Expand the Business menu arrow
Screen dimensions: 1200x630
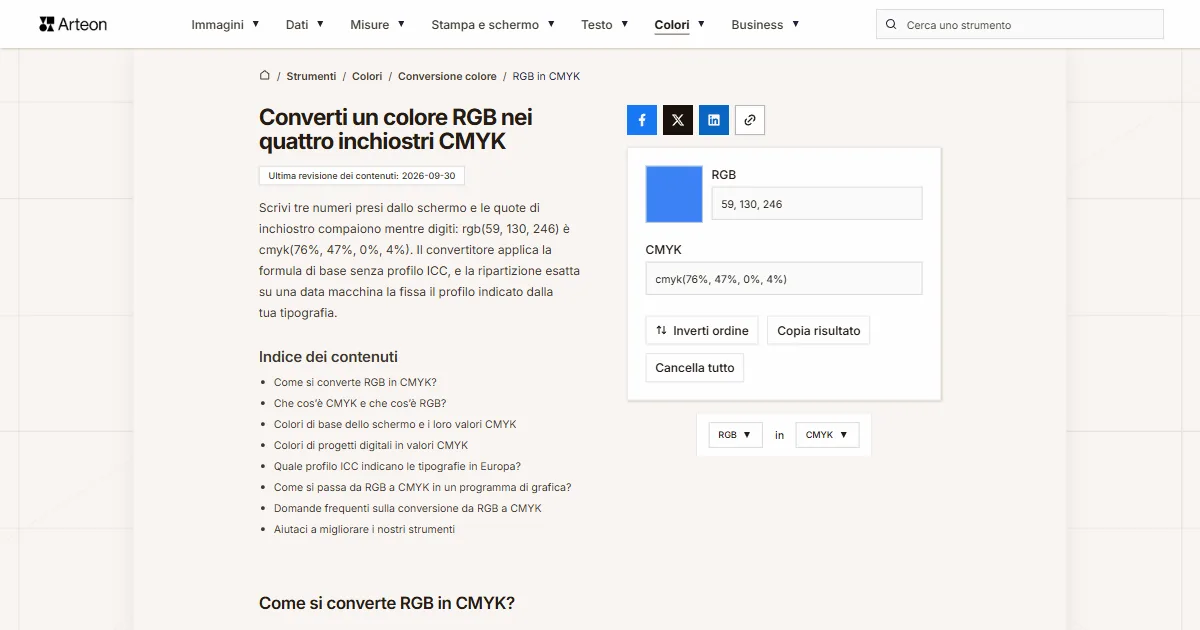coord(795,24)
